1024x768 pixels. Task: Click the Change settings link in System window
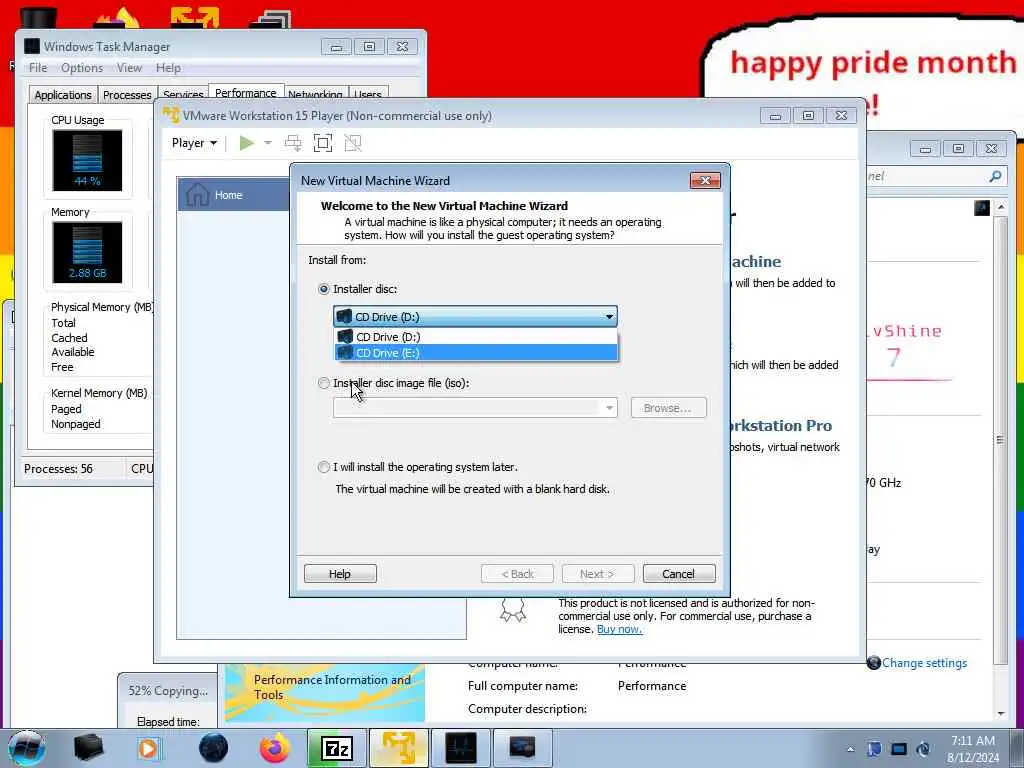click(924, 663)
